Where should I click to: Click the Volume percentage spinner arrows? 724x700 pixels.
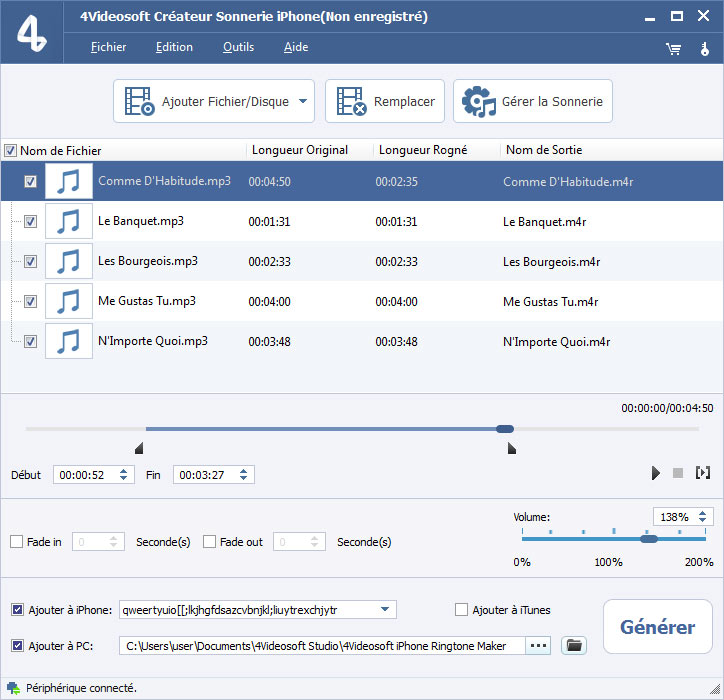click(704, 517)
